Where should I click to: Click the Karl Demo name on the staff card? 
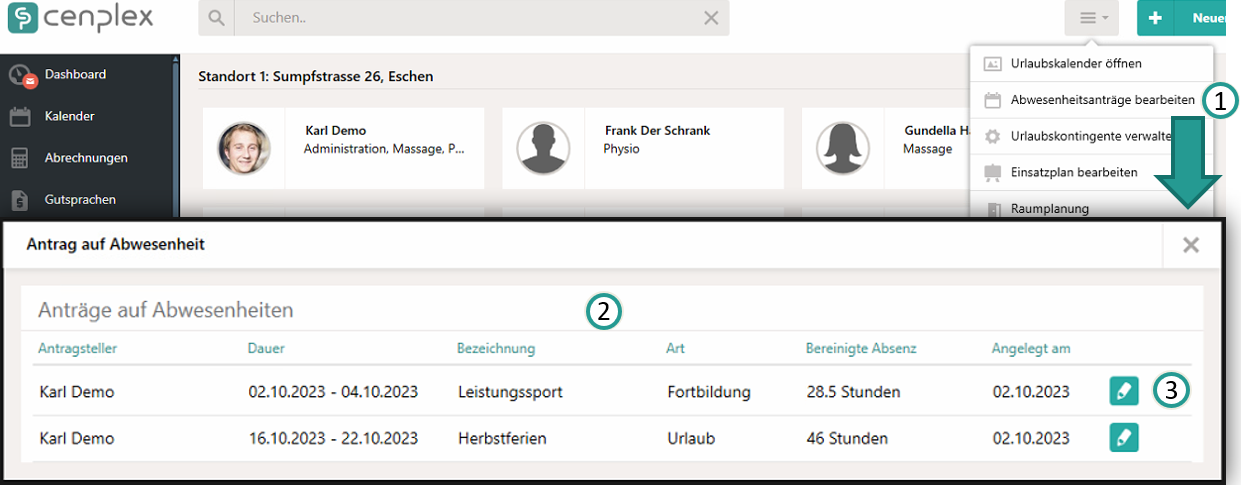pyautogui.click(x=335, y=131)
